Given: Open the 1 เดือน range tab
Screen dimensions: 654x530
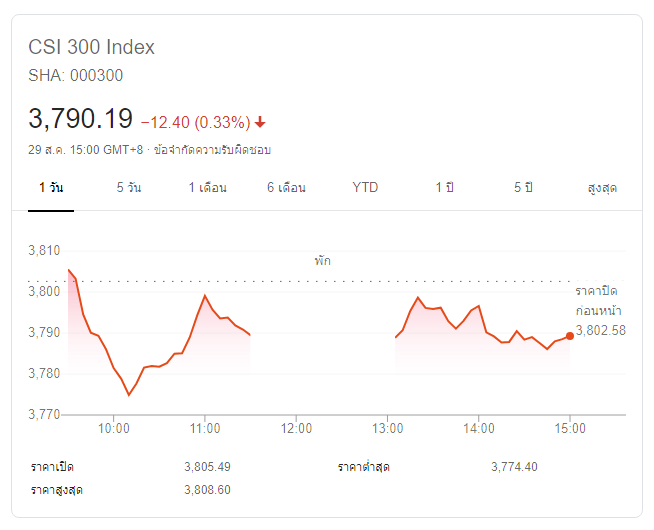Looking at the screenshot, I should 208,188.
